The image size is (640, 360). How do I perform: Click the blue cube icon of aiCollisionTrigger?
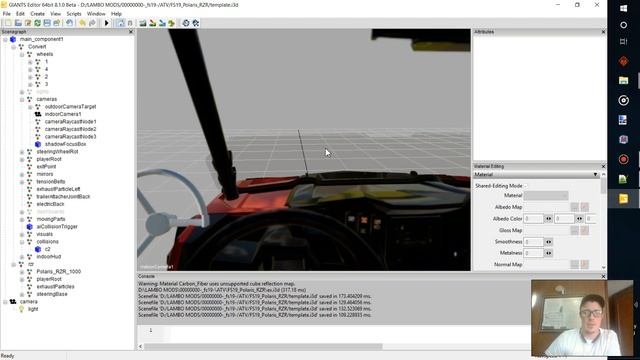(x=29, y=227)
